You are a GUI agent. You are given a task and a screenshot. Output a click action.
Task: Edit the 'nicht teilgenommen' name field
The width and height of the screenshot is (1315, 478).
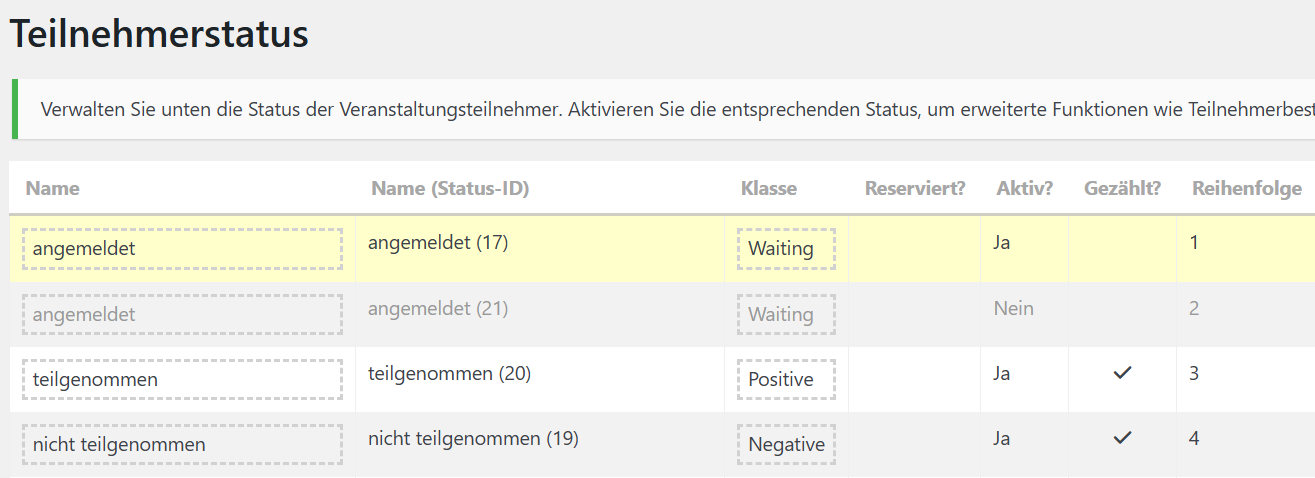tap(182, 445)
